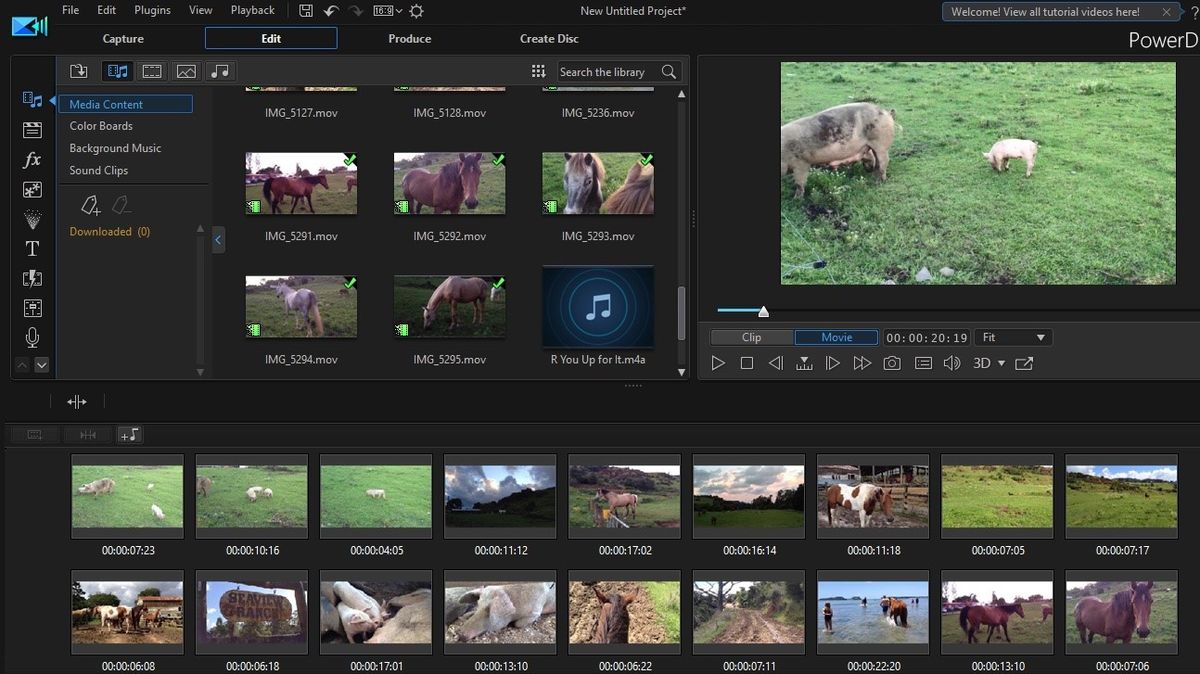Screen dimensions: 1200x674
Task: Click the preview seek slider handle
Action: [763, 312]
